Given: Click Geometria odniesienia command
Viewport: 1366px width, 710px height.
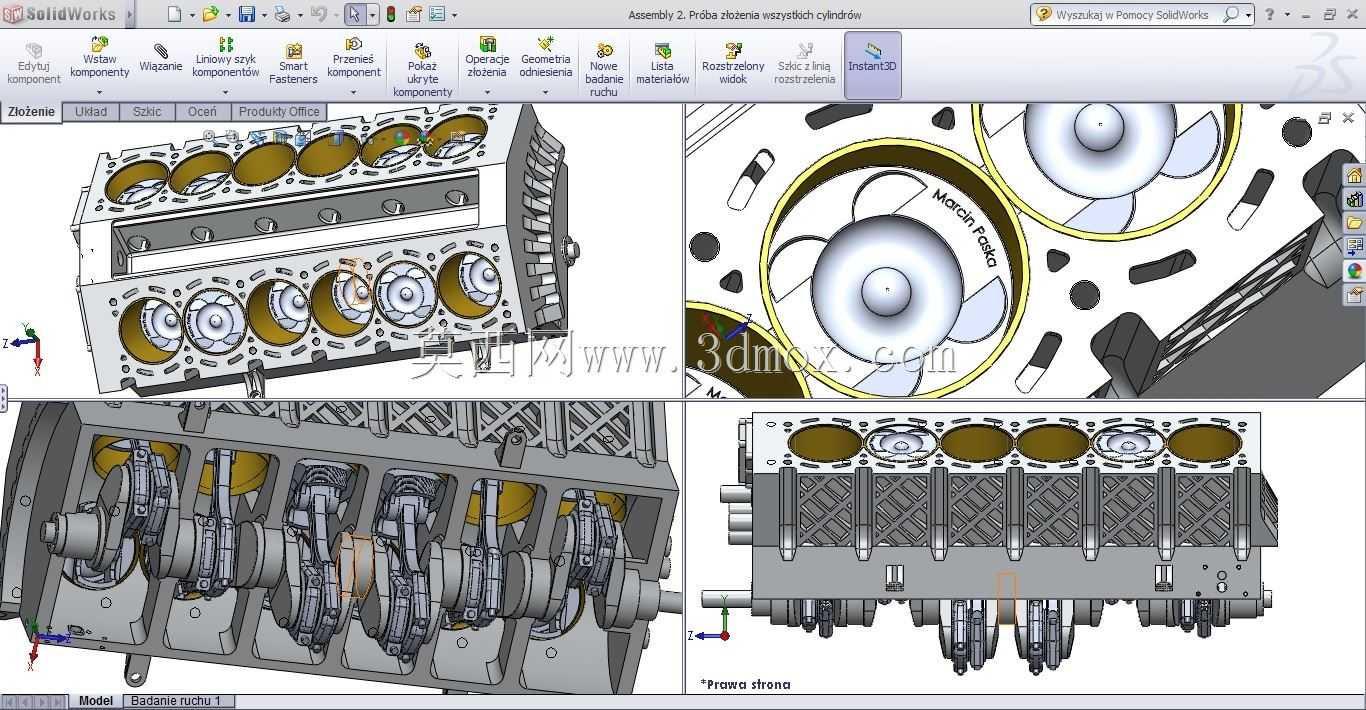Looking at the screenshot, I should point(545,57).
